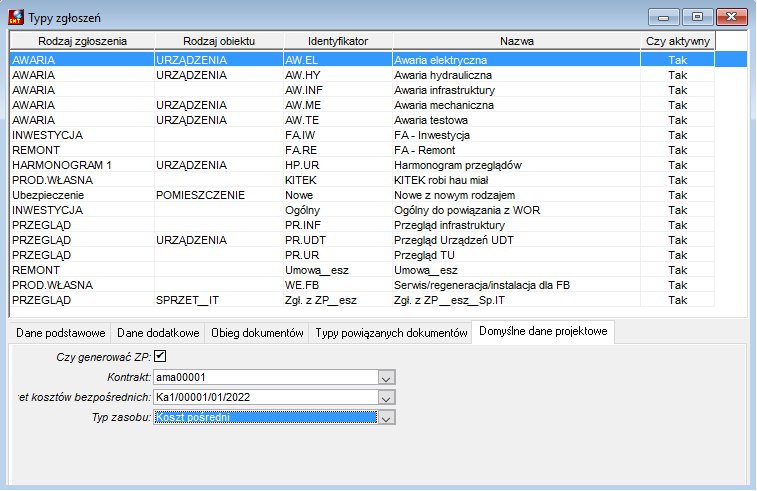Viewport: 757px width, 491px height.
Task: Open the Kontrakt dropdown arrow
Action: coord(386,378)
